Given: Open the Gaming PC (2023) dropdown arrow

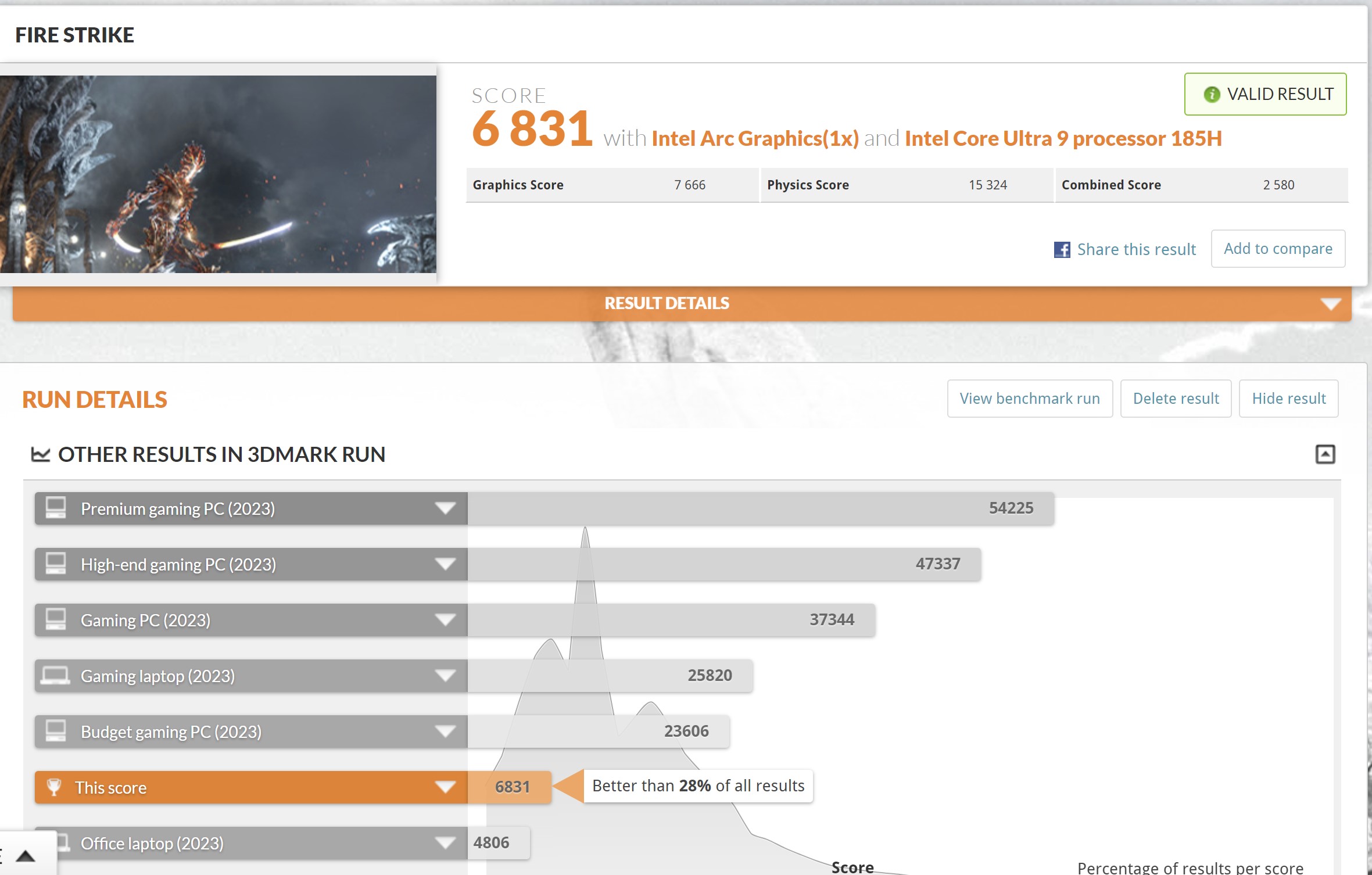Looking at the screenshot, I should click(445, 620).
